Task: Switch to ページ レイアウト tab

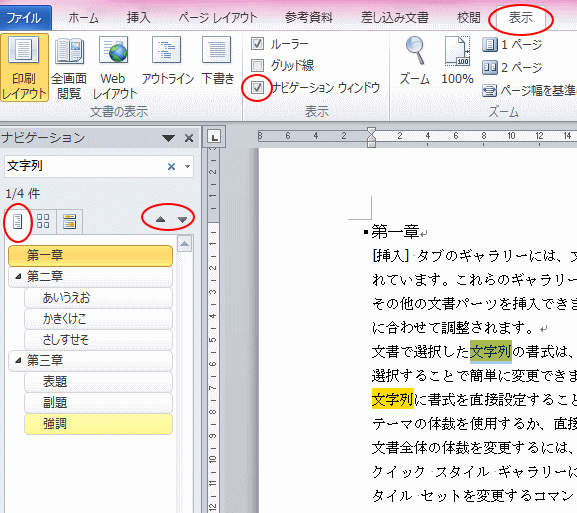Action: point(217,18)
